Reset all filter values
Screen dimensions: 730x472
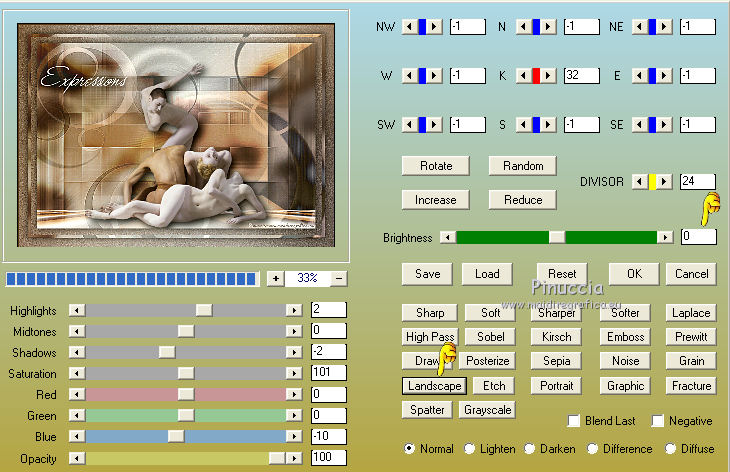tap(562, 274)
